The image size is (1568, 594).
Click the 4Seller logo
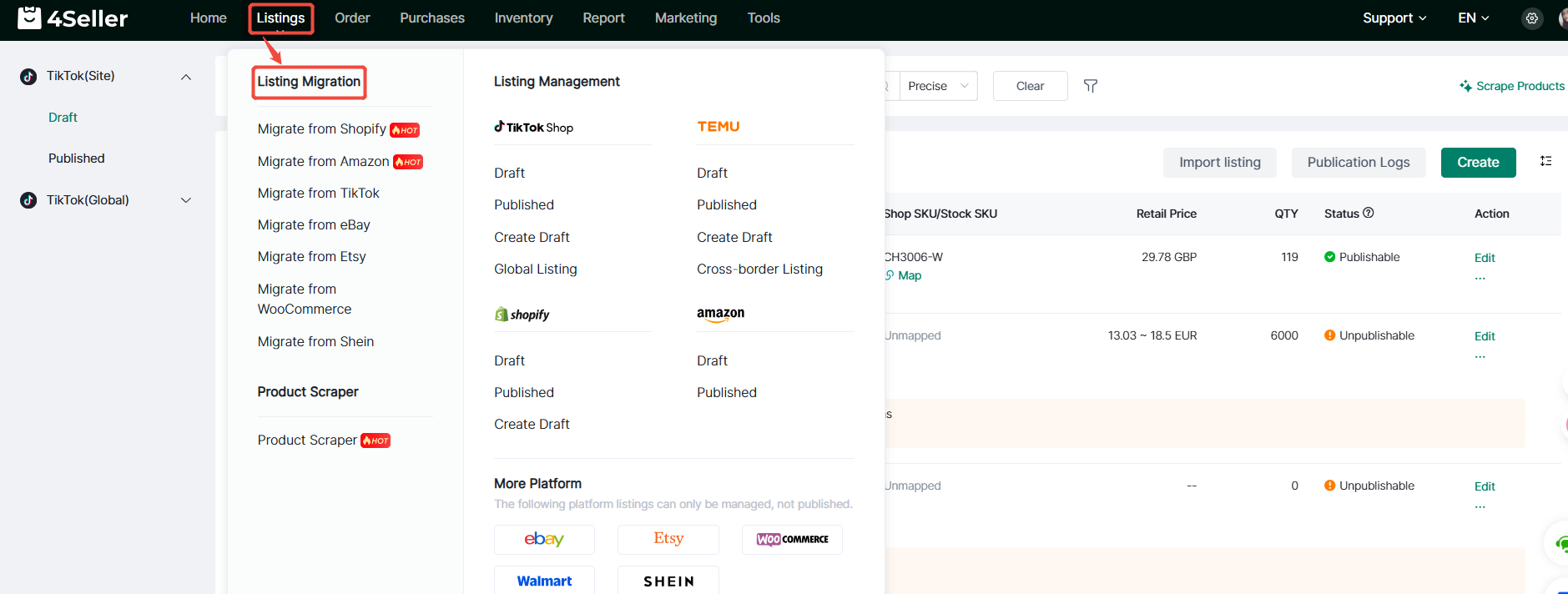coord(73,18)
